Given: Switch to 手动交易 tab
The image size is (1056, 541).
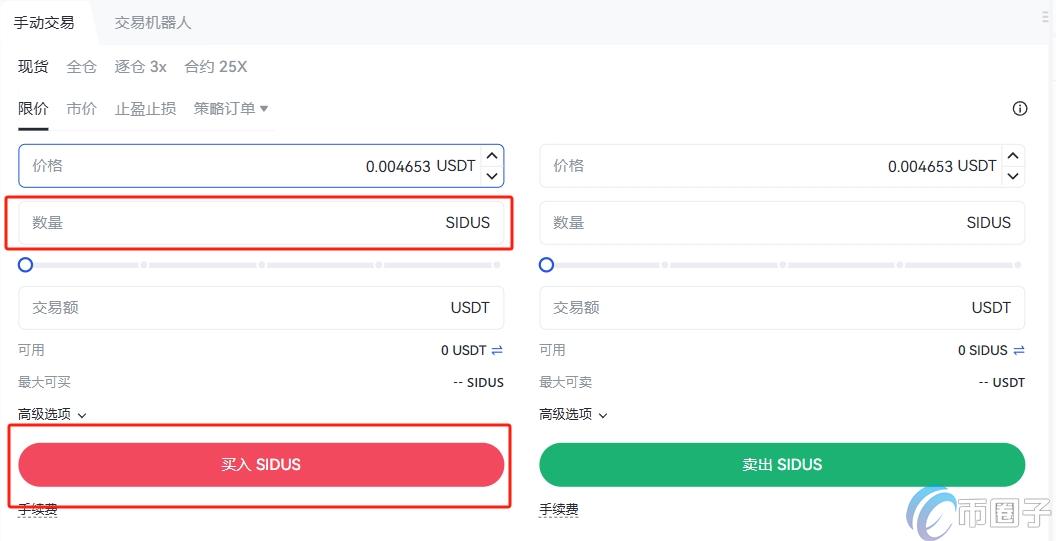Looking at the screenshot, I should pos(44,22).
